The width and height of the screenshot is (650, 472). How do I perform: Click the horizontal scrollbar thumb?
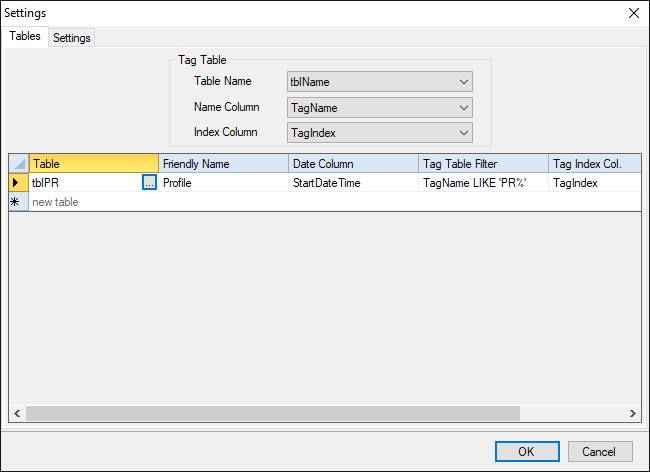point(273,413)
